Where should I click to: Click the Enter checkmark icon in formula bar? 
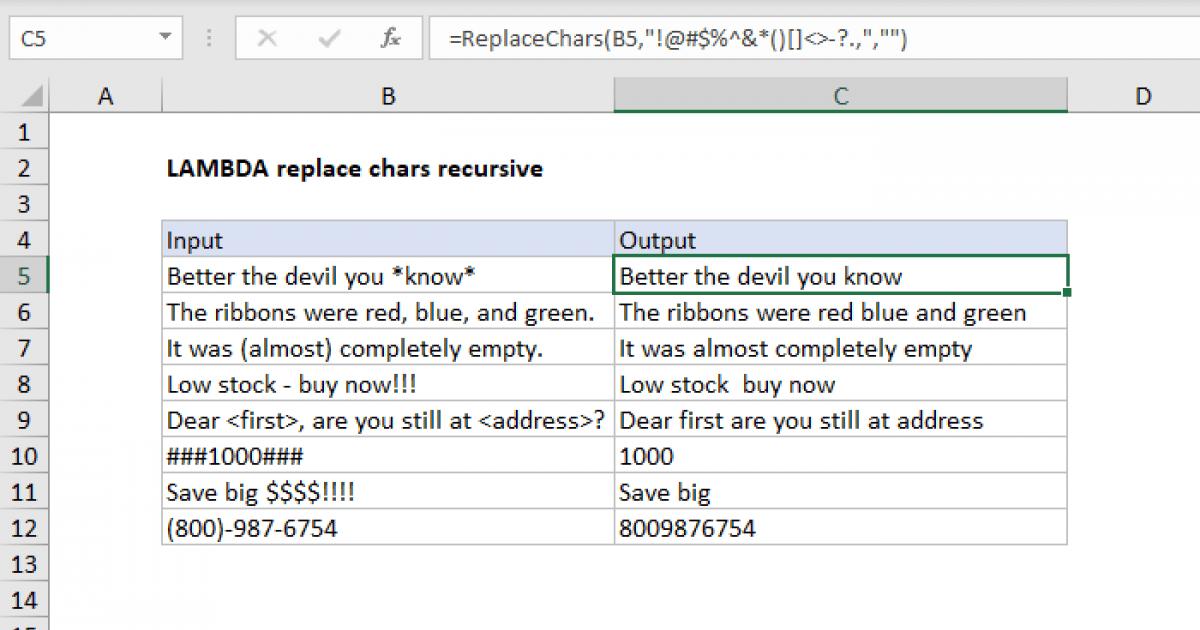click(328, 38)
